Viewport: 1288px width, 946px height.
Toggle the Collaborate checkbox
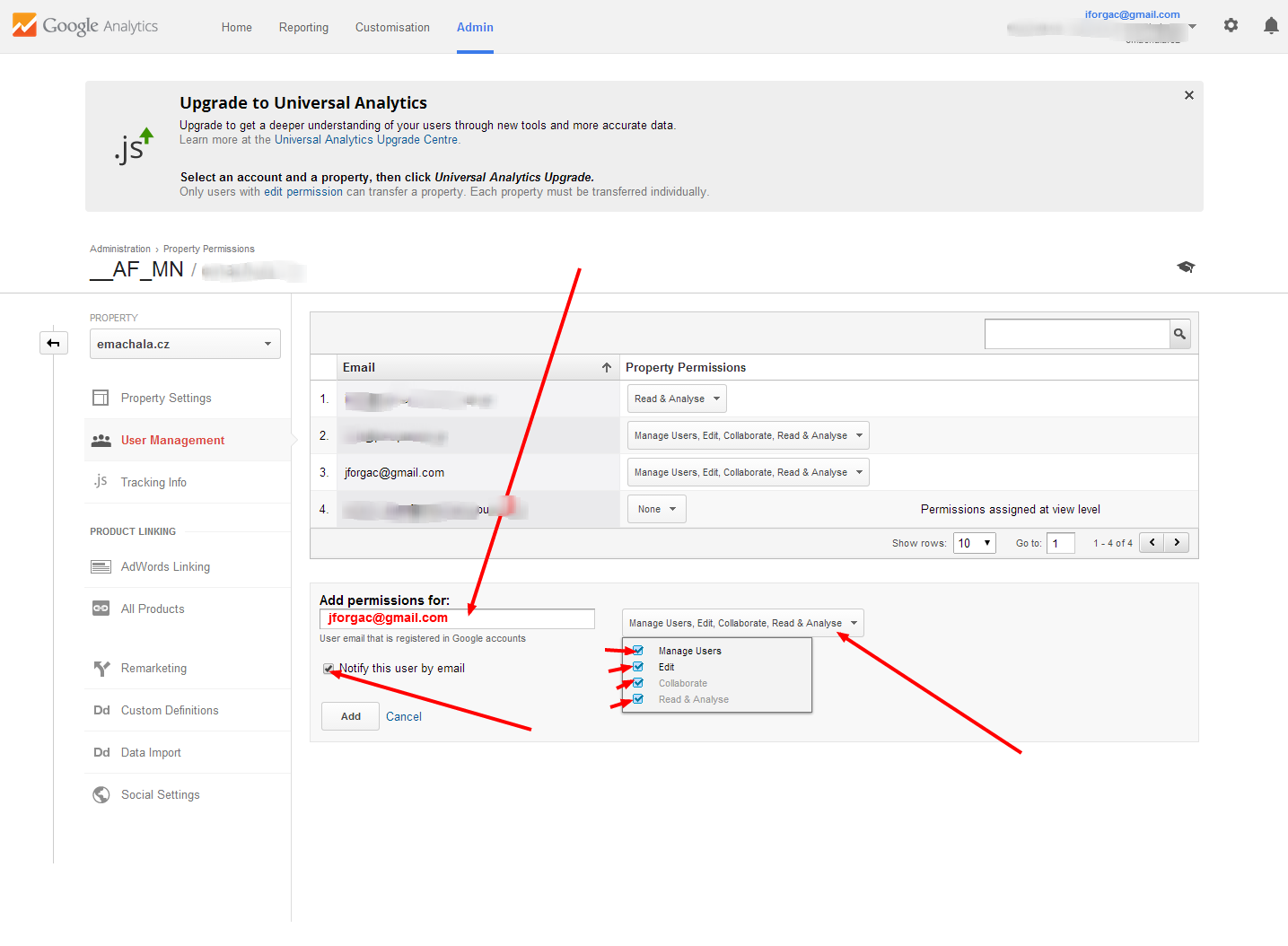click(638, 683)
